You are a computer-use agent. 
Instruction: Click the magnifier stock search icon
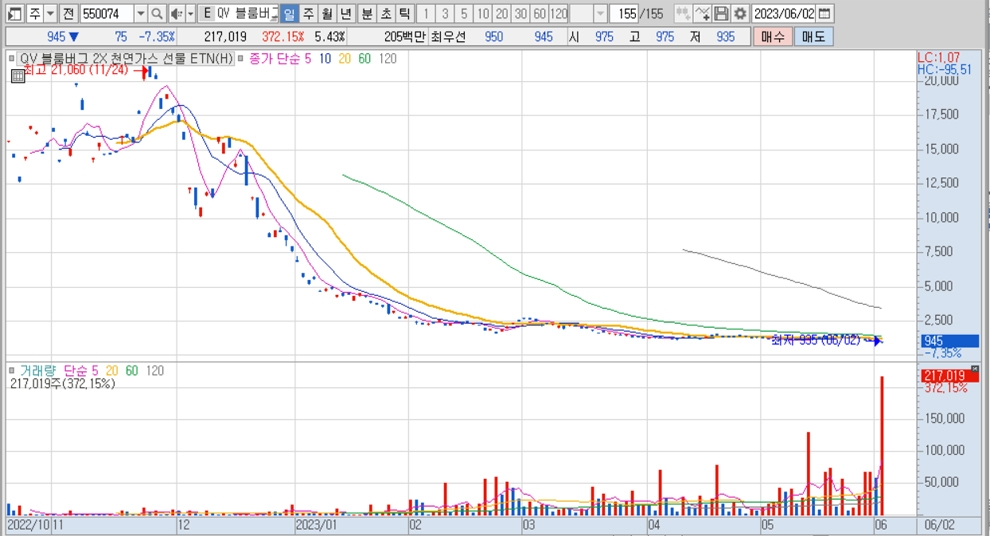(x=159, y=13)
